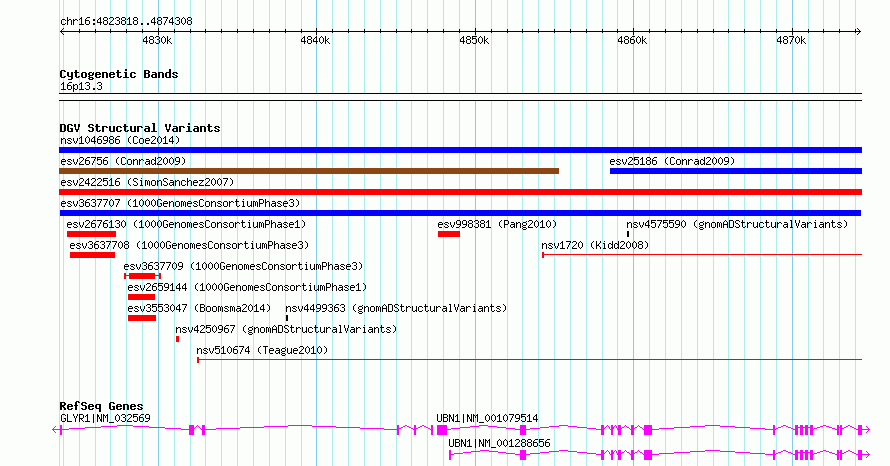This screenshot has width=890, height=466.
Task: Open the GLYR1|NM_032569 gene label
Action: click(x=105, y=418)
